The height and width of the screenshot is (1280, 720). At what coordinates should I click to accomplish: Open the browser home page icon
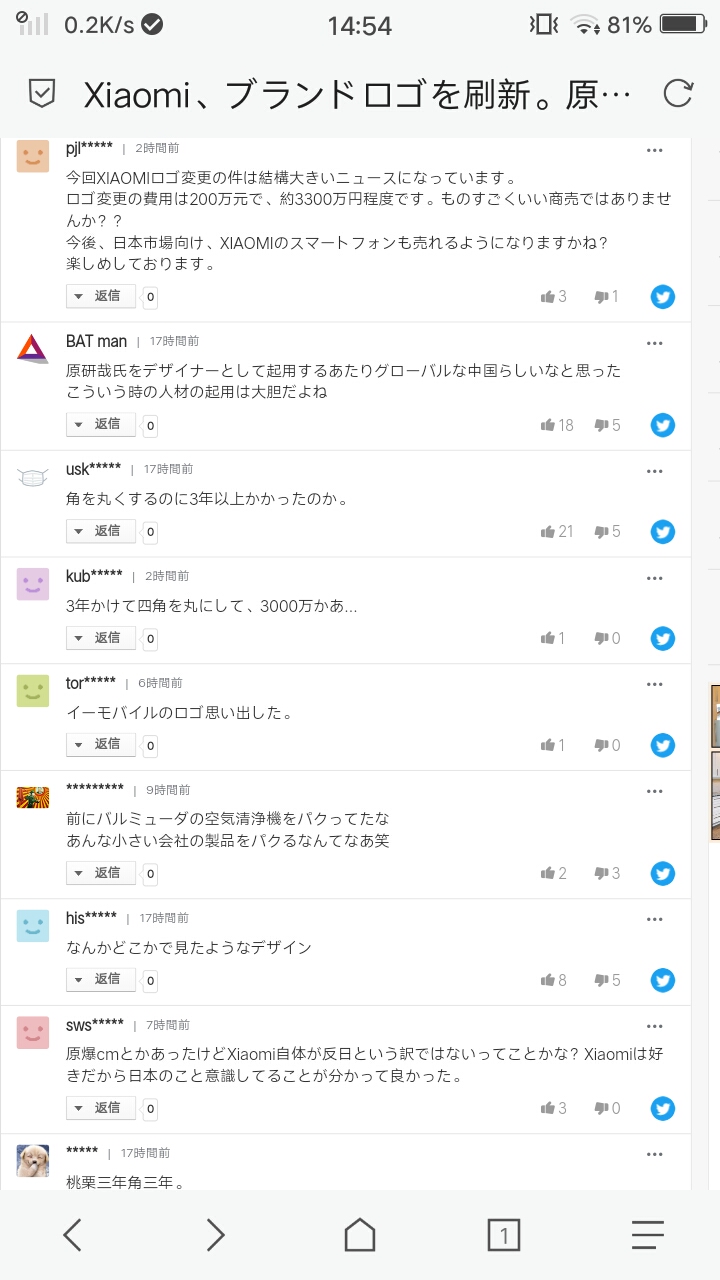point(360,1235)
